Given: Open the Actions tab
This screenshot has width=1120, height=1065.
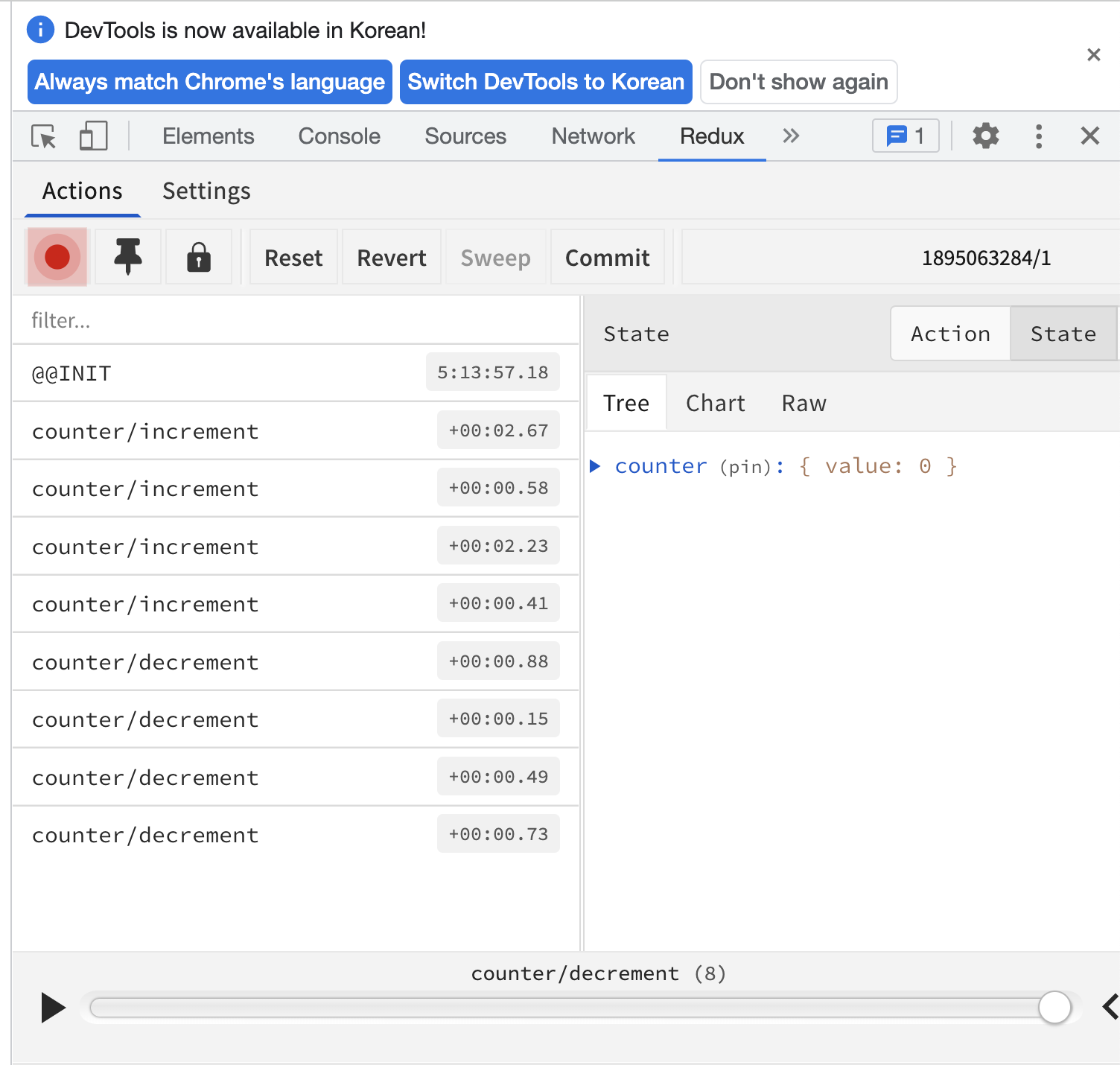Looking at the screenshot, I should [x=83, y=191].
